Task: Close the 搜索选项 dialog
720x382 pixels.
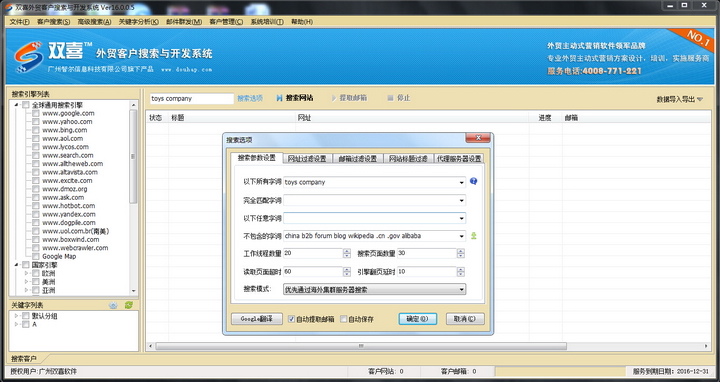Action: [478, 138]
